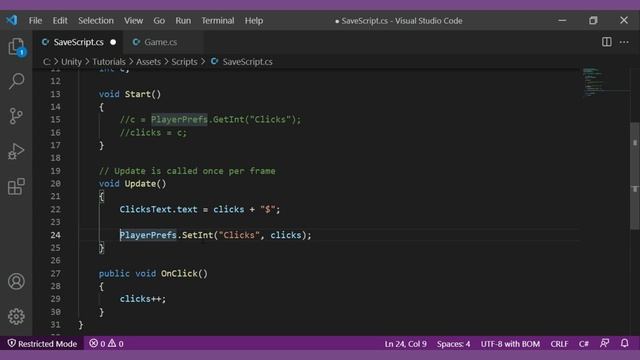Open the Edit menu
Viewport: 640px width, 360px height.
60,20
